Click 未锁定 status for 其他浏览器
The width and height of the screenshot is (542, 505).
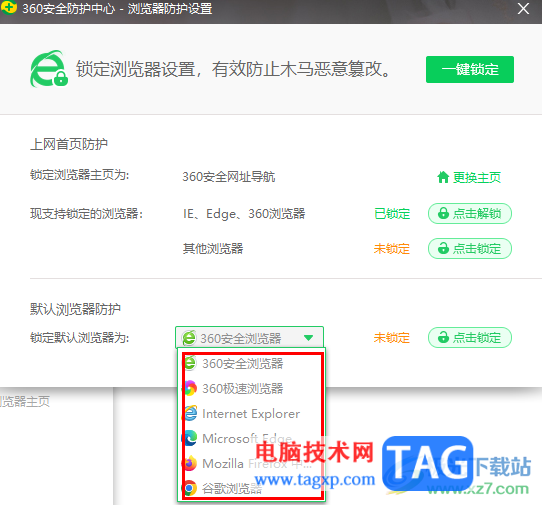[392, 249]
